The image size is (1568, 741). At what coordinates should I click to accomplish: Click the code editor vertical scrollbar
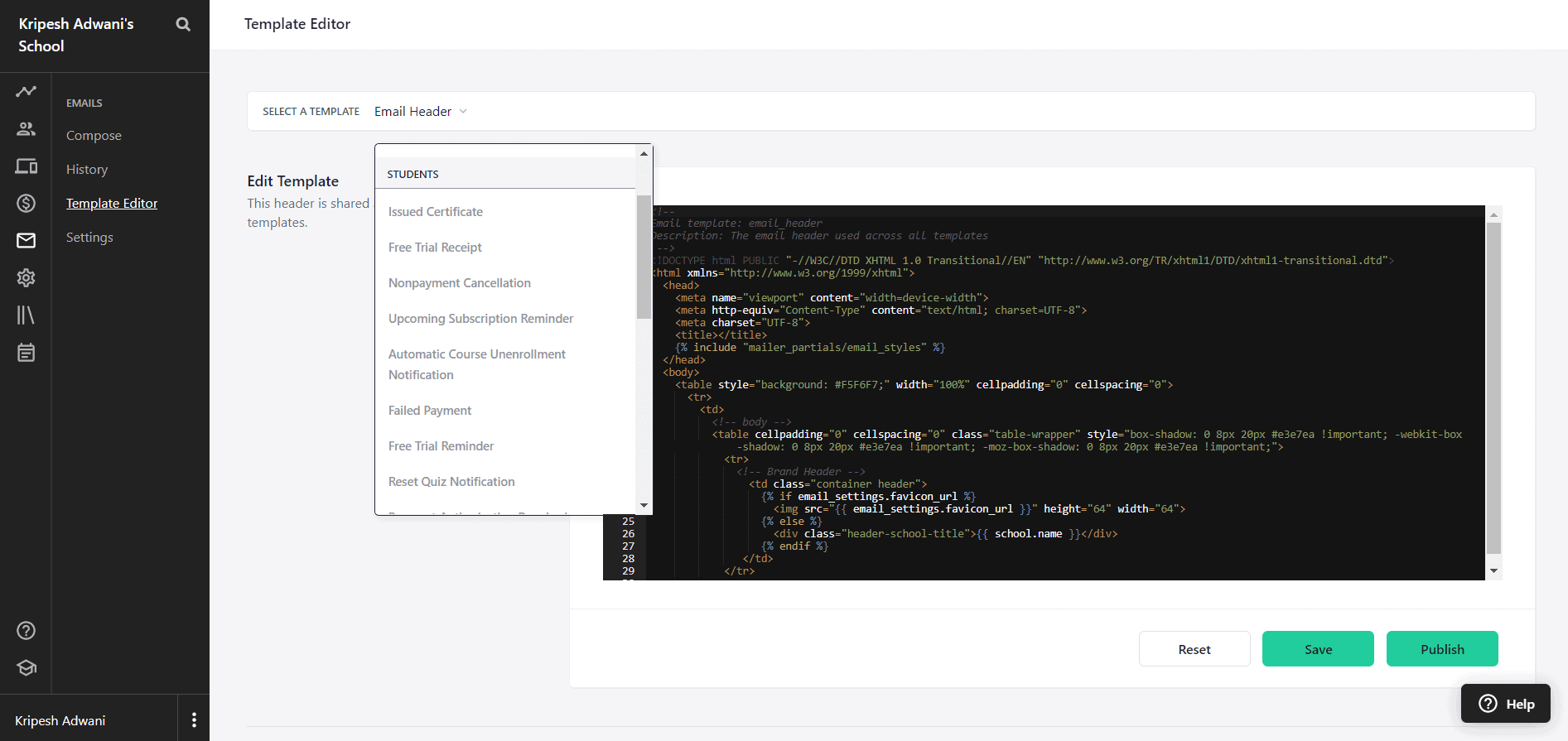pyautogui.click(x=1493, y=387)
